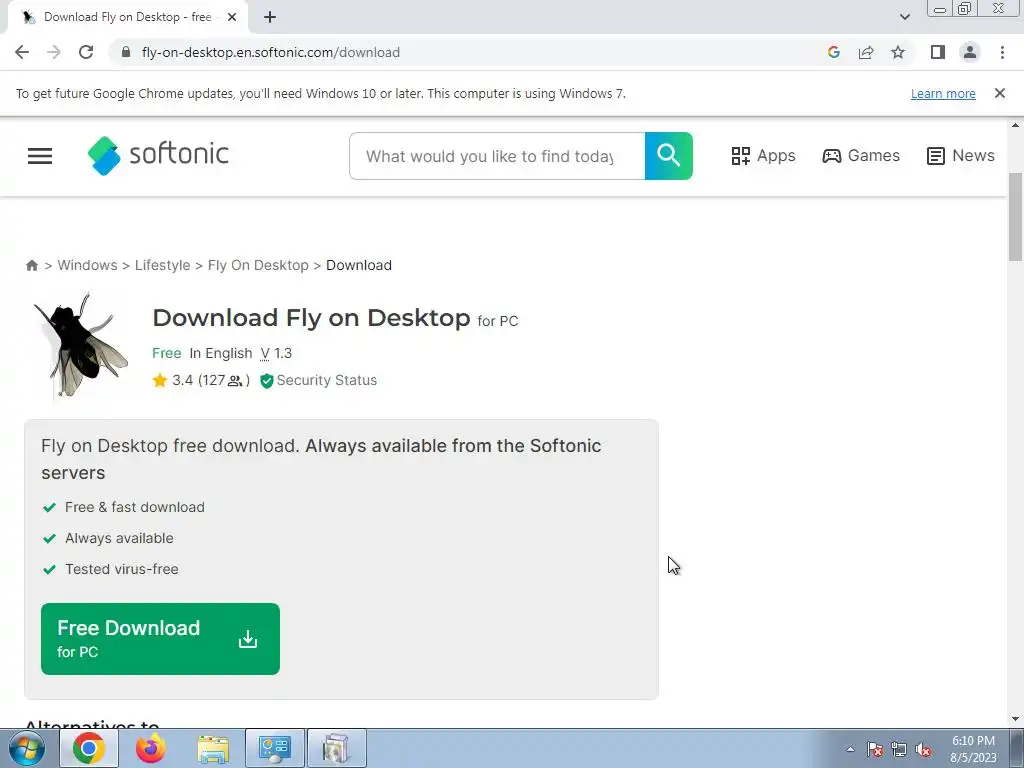Click the home breadcrumb icon
1024x768 pixels.
(31, 265)
